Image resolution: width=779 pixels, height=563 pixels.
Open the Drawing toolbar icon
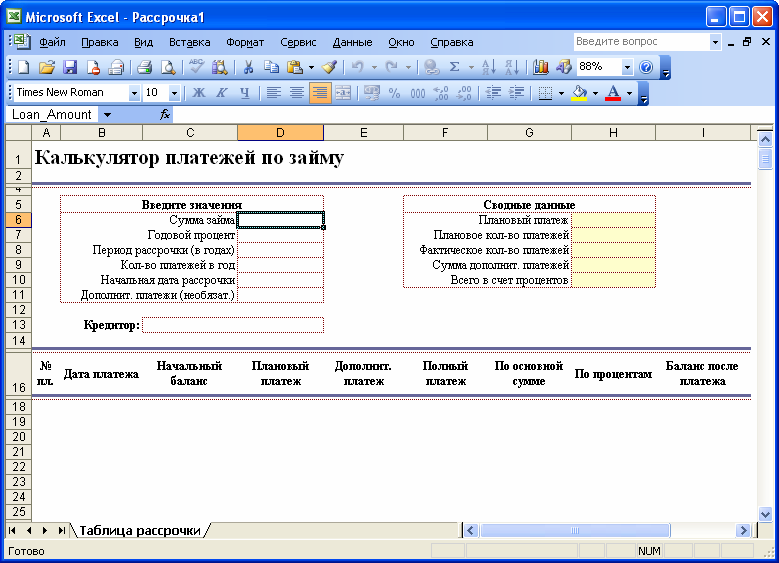564,67
